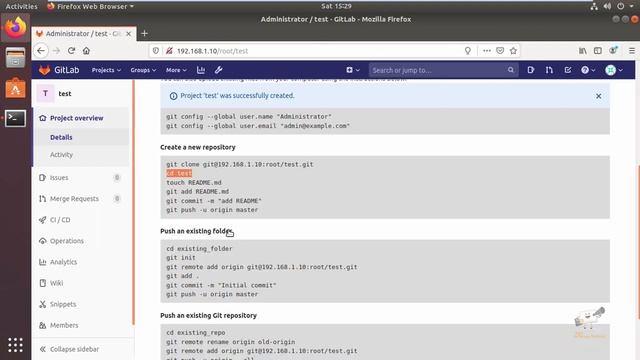Open the create new plus dropdown
The height and width of the screenshot is (360, 640).
[x=353, y=70]
